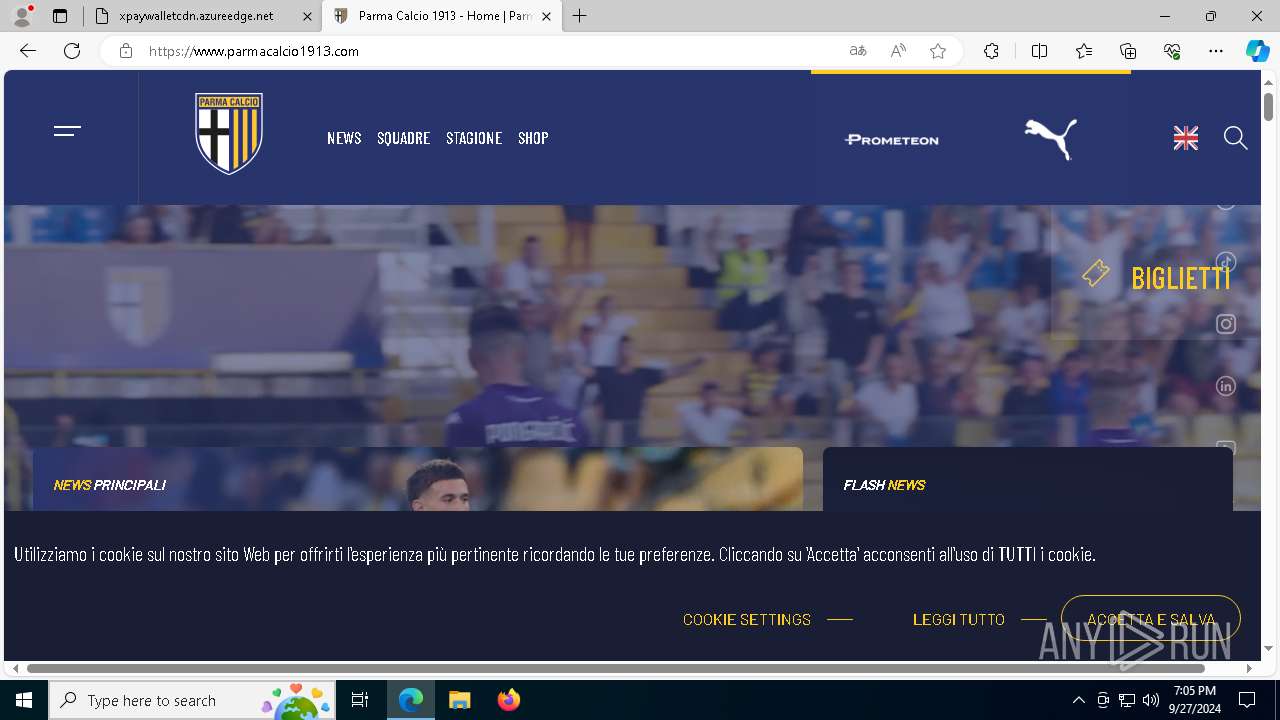Open the Copilot sidebar
This screenshot has height=720, width=1280.
coord(1258,51)
